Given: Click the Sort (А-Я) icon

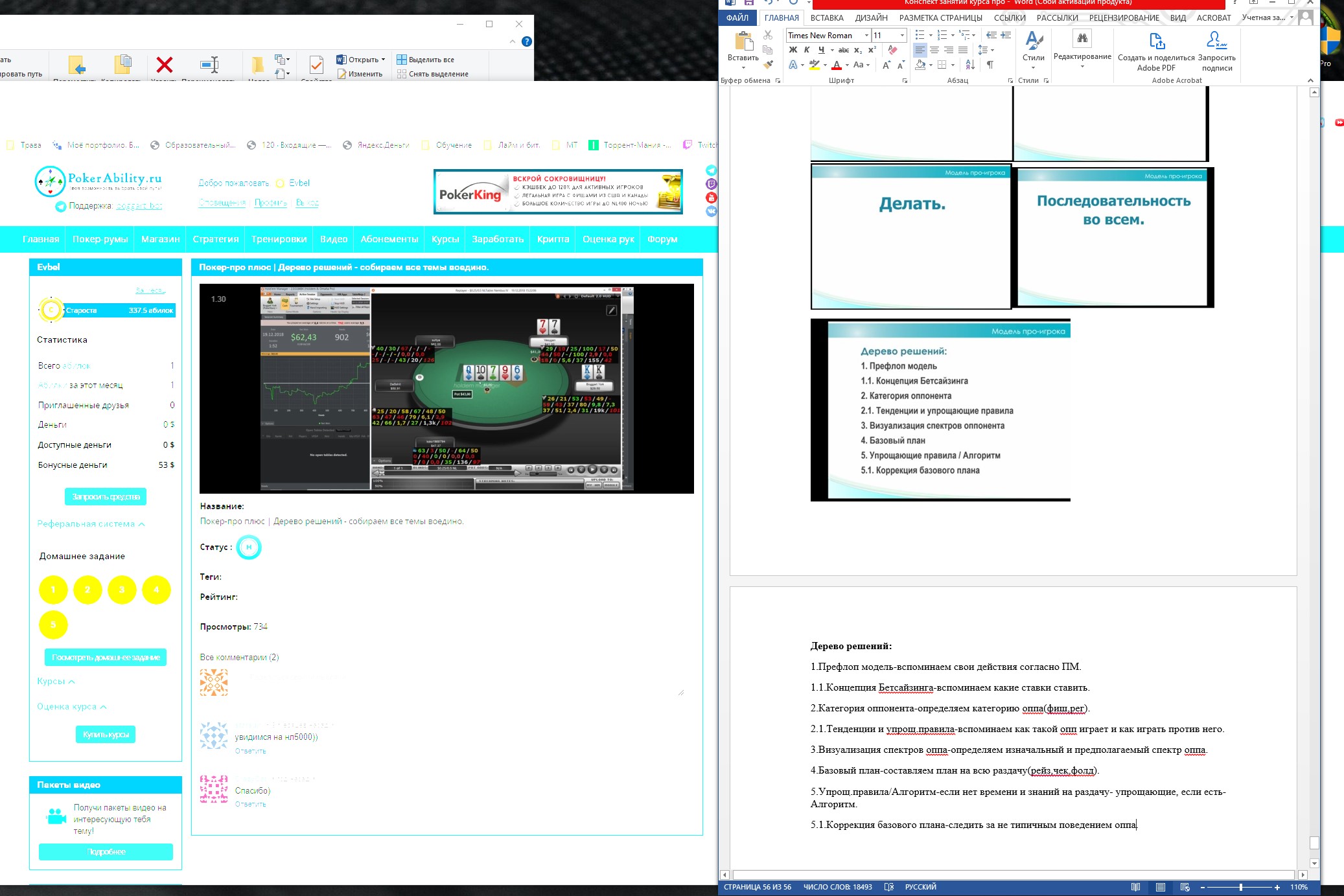Looking at the screenshot, I should point(970,65).
